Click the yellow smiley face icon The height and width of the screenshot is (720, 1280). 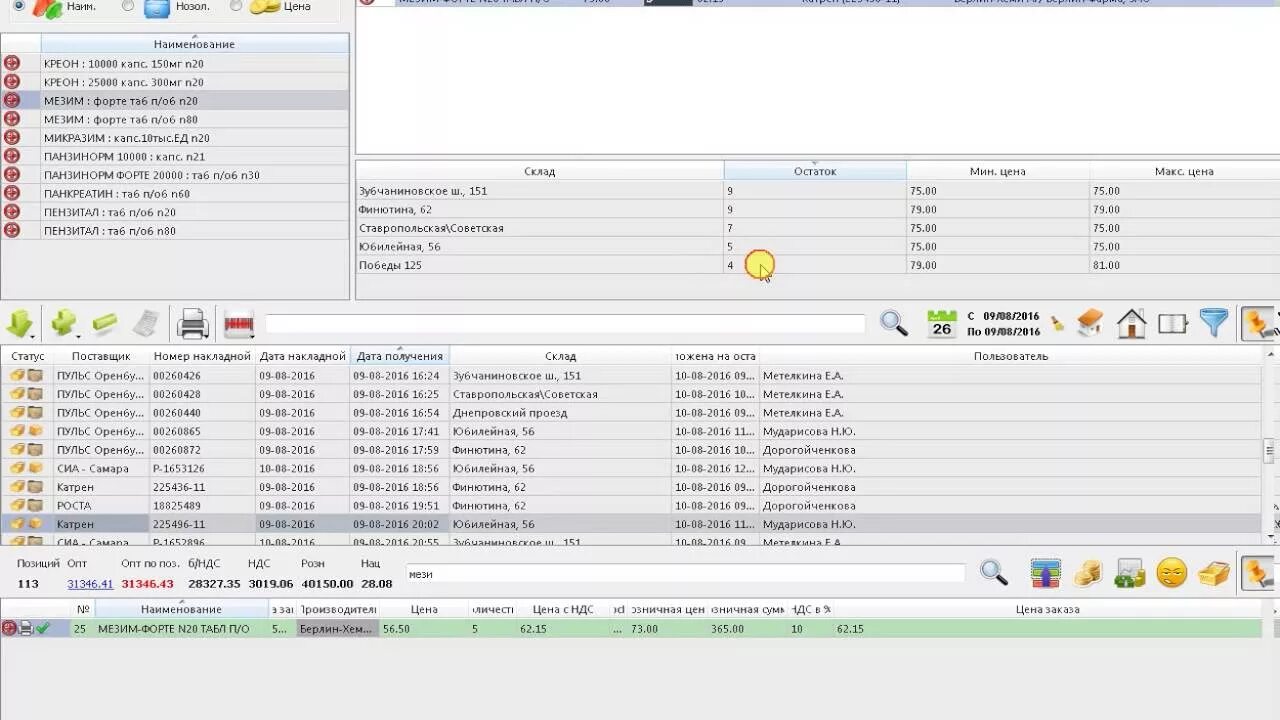coord(1172,573)
